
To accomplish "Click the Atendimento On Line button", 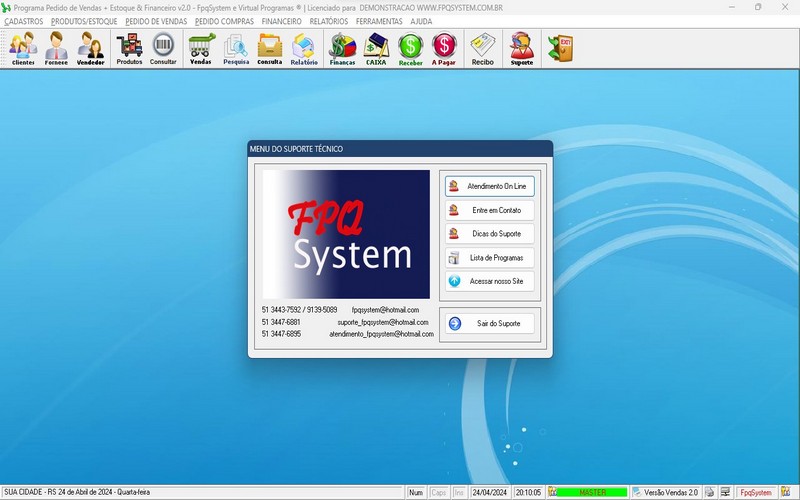I will [490, 187].
